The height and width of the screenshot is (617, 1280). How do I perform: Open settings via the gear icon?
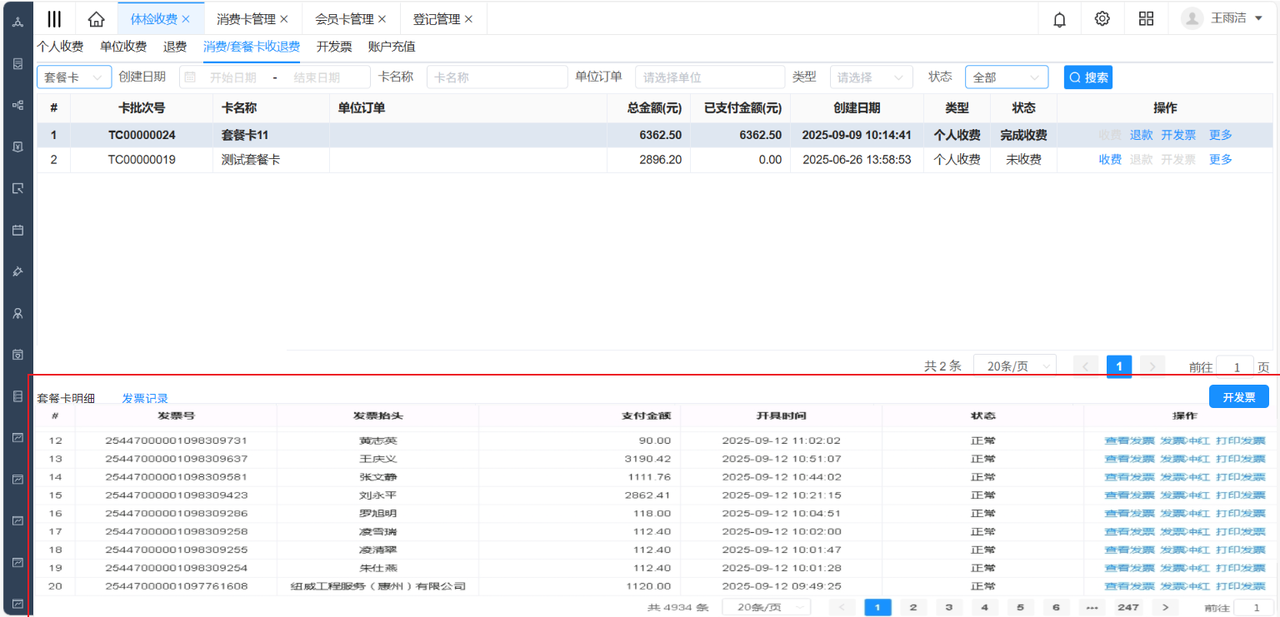tap(1102, 19)
